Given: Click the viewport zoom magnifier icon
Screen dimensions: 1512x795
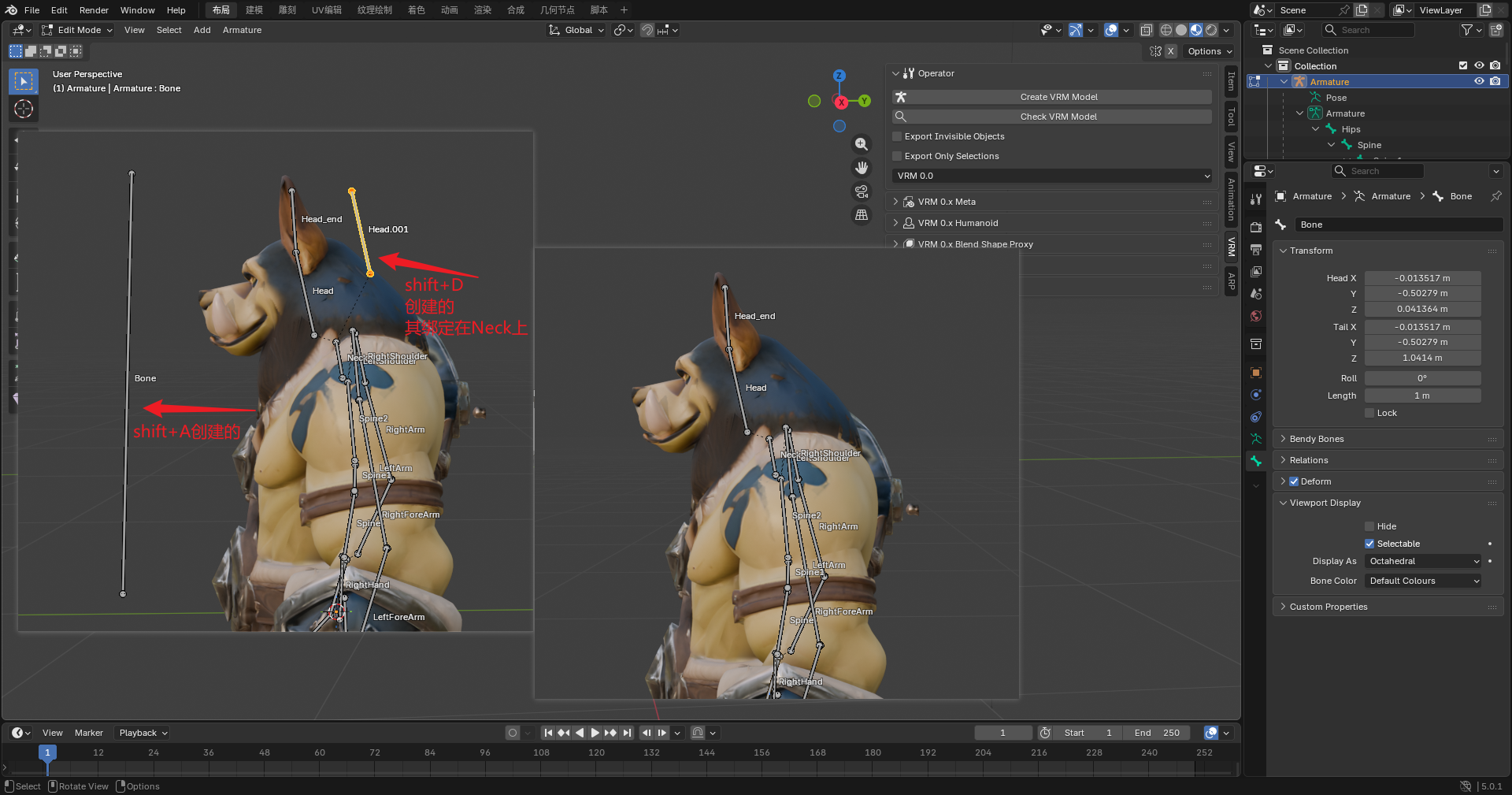Looking at the screenshot, I should (862, 144).
